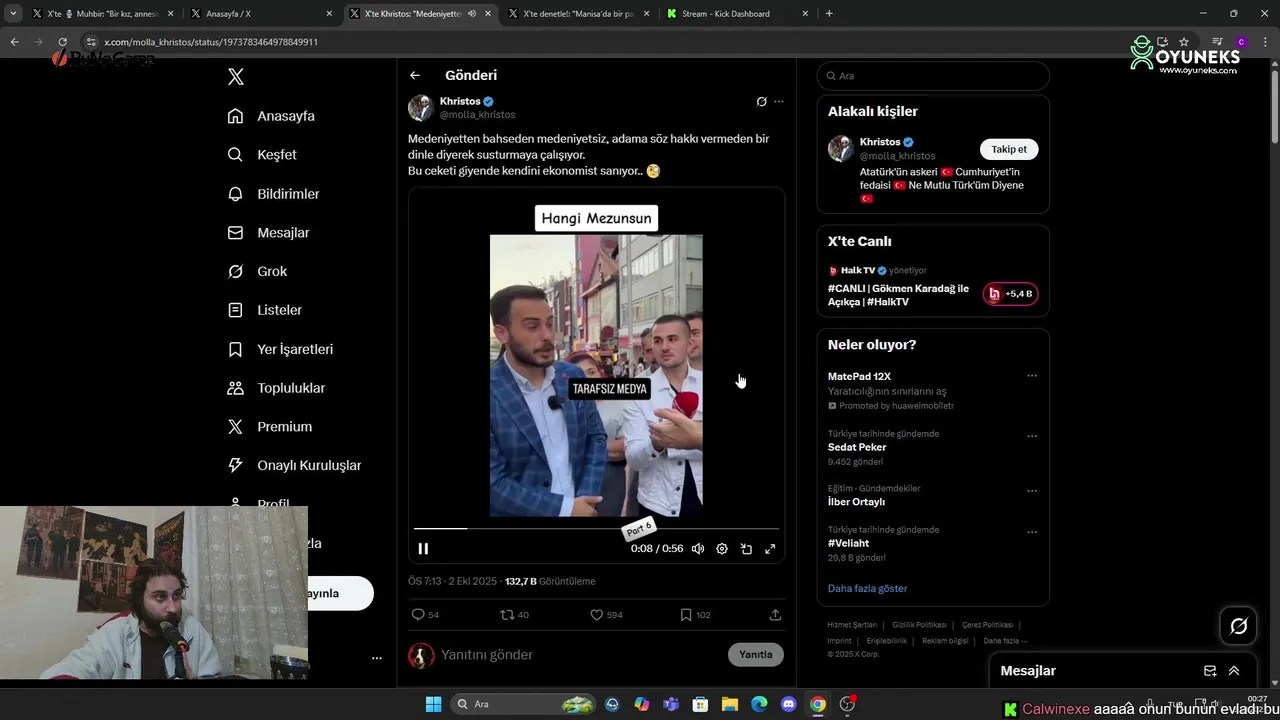Open Listeler in the sidebar
1280x720 pixels.
click(x=264, y=310)
